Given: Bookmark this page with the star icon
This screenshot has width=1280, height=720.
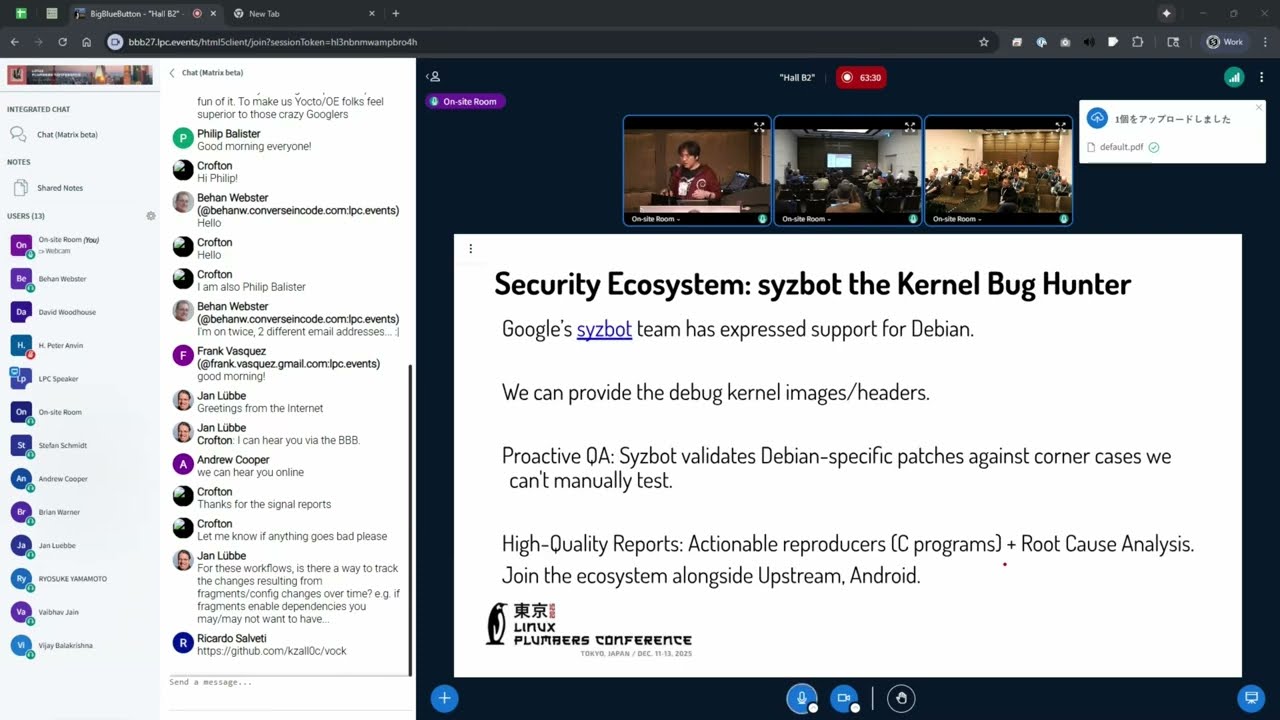Looking at the screenshot, I should [984, 42].
